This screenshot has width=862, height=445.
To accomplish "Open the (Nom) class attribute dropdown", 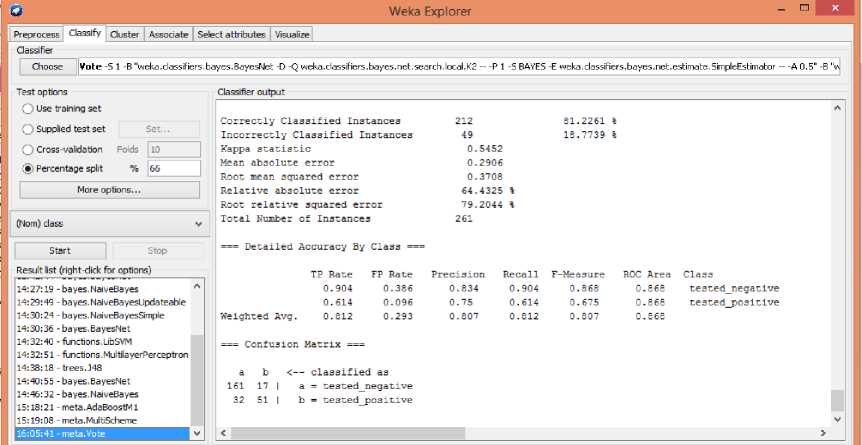I will [x=108, y=224].
